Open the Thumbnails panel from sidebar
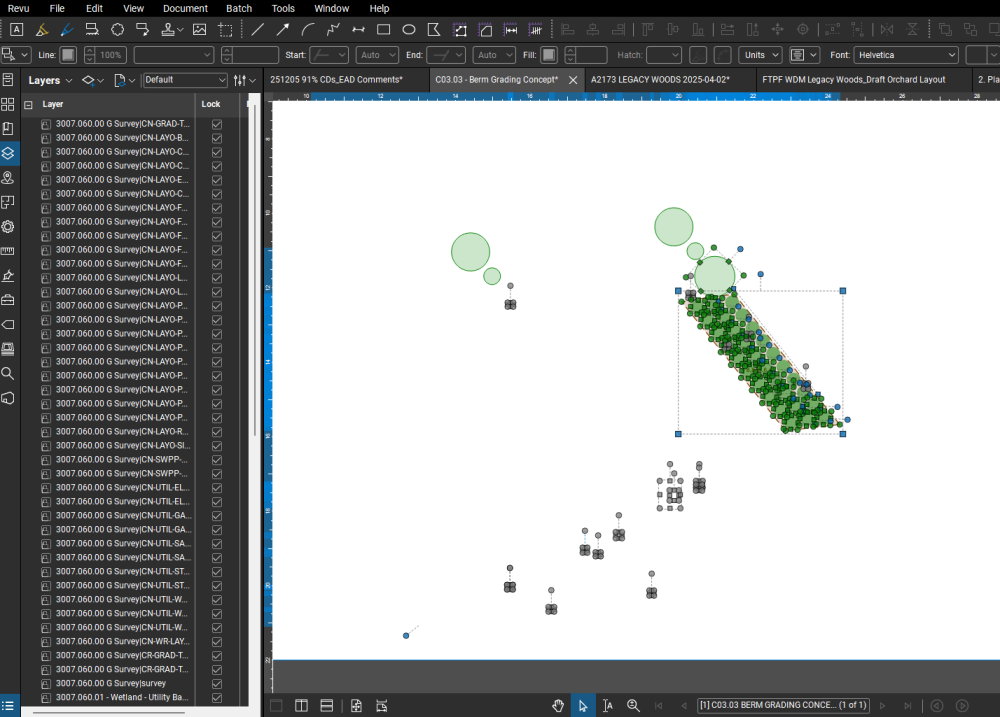Image resolution: width=1000 pixels, height=717 pixels. point(8,104)
